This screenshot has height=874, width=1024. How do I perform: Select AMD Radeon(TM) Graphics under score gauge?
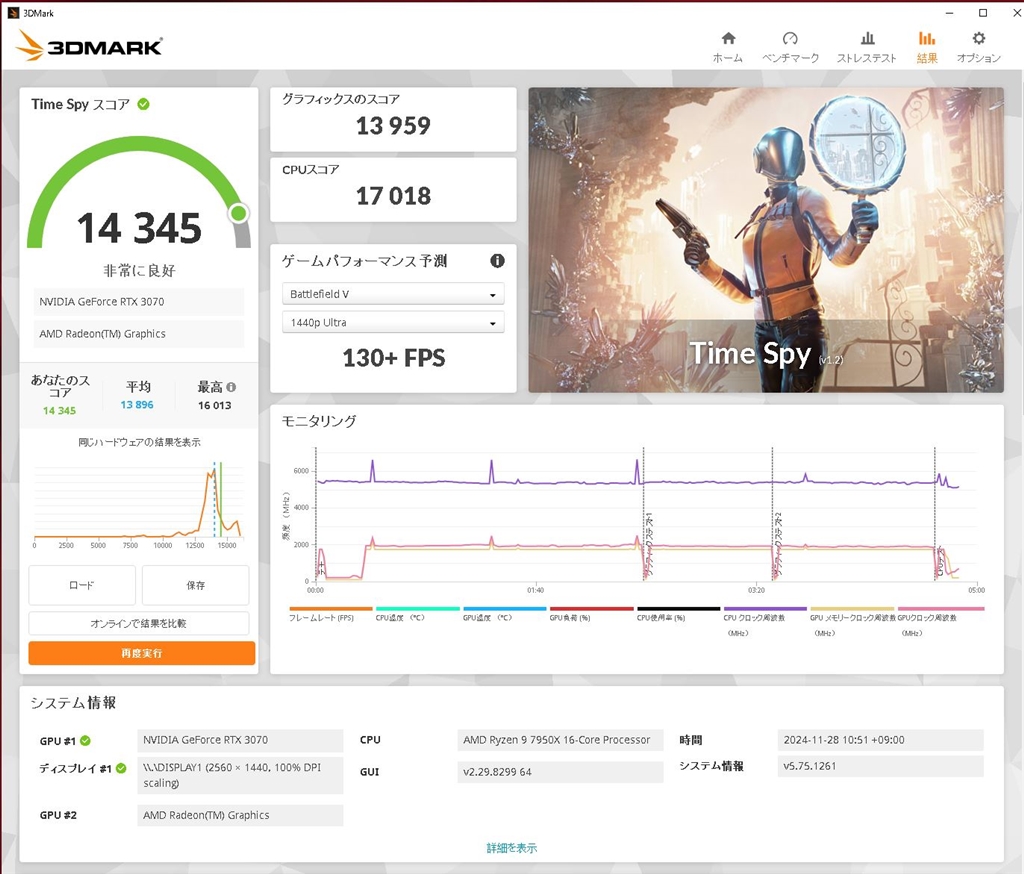point(138,334)
